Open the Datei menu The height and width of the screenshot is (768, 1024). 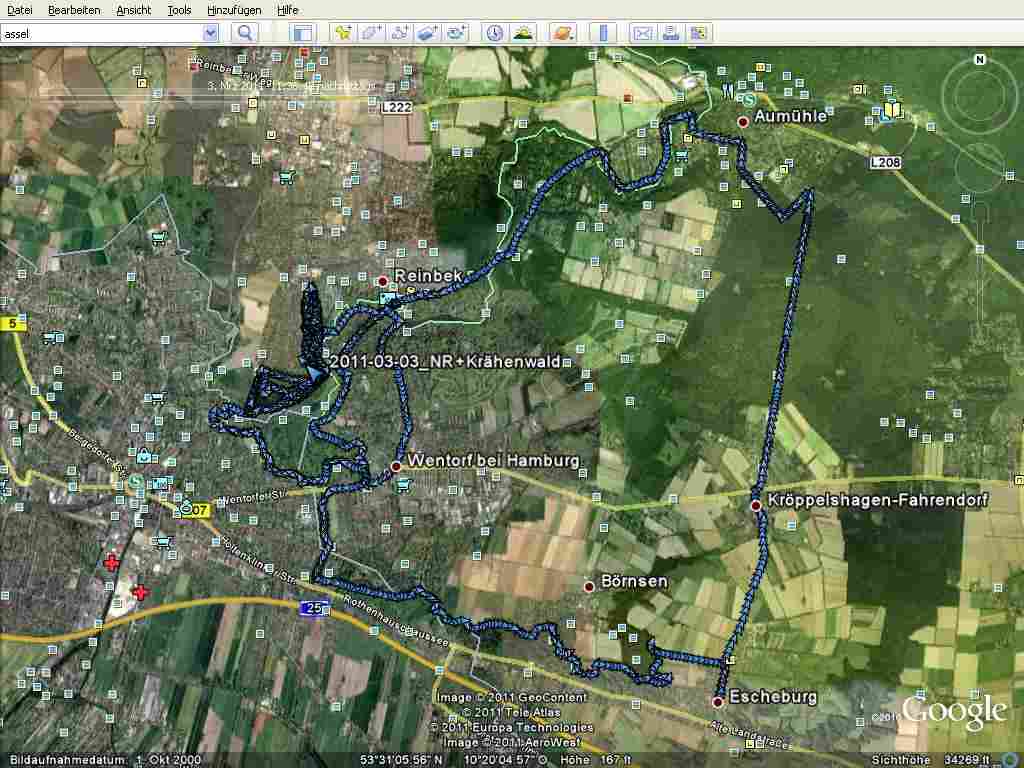(x=19, y=10)
